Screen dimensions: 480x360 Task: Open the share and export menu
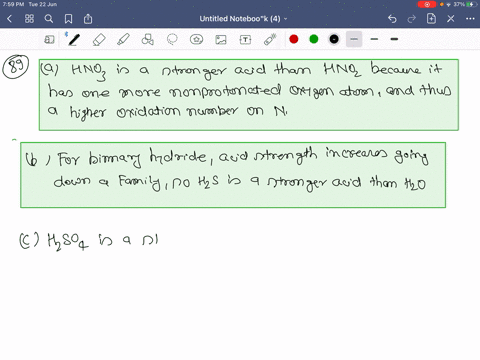pyautogui.click(x=88, y=19)
